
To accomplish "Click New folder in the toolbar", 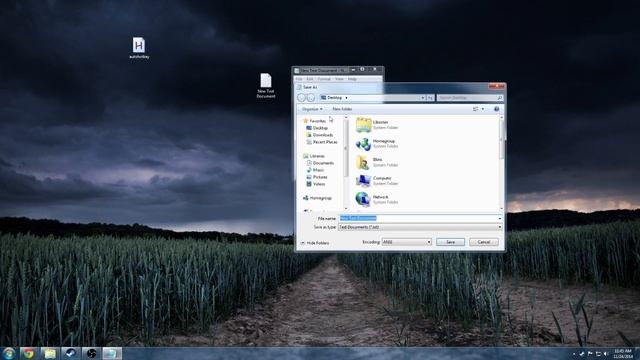I will pos(342,109).
